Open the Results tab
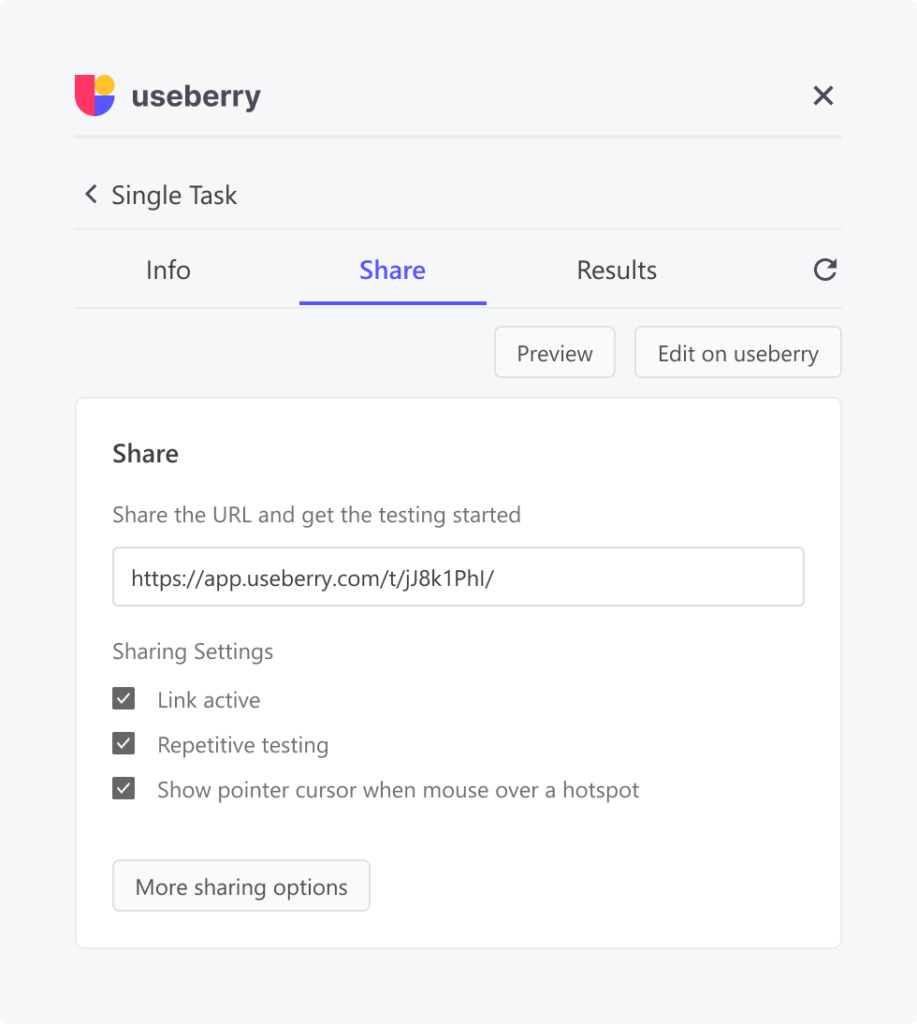Screen dimensions: 917x1024 (617, 270)
